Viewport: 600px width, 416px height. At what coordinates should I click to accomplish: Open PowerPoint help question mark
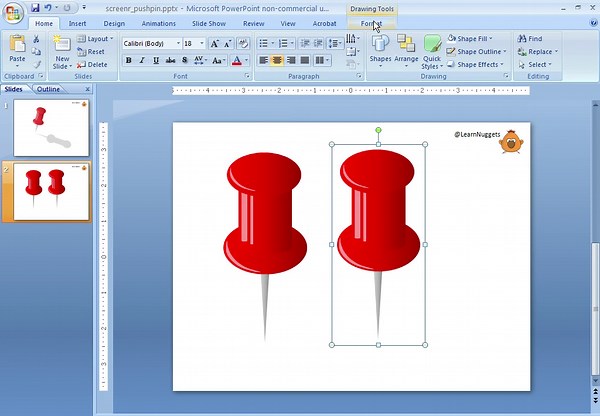tap(593, 23)
